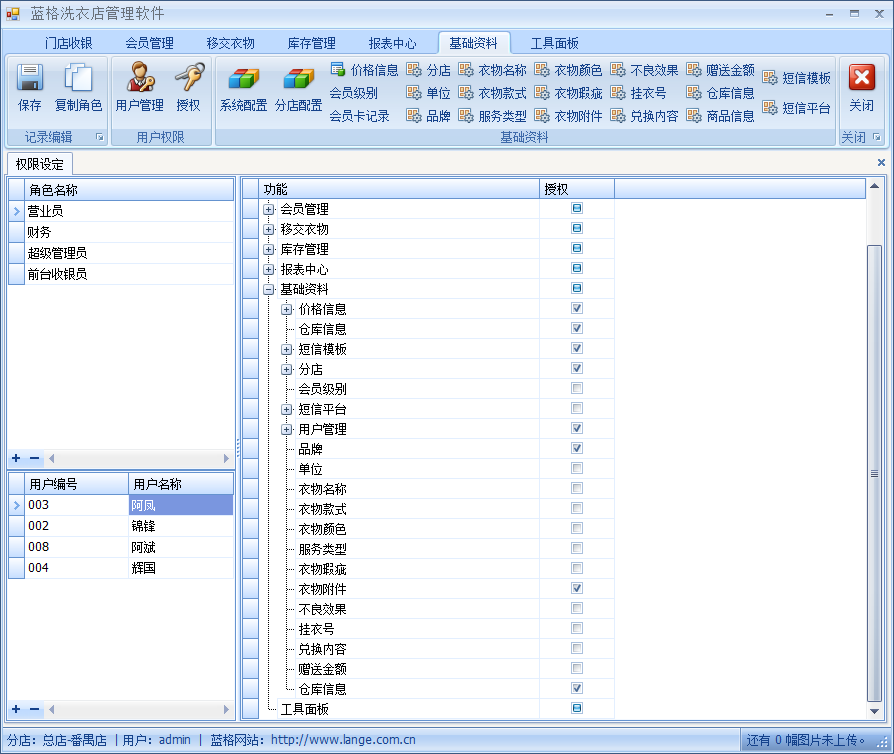Open 衣物瑕疵 ribbon item
Image resolution: width=894 pixels, height=754 pixels.
(568, 93)
